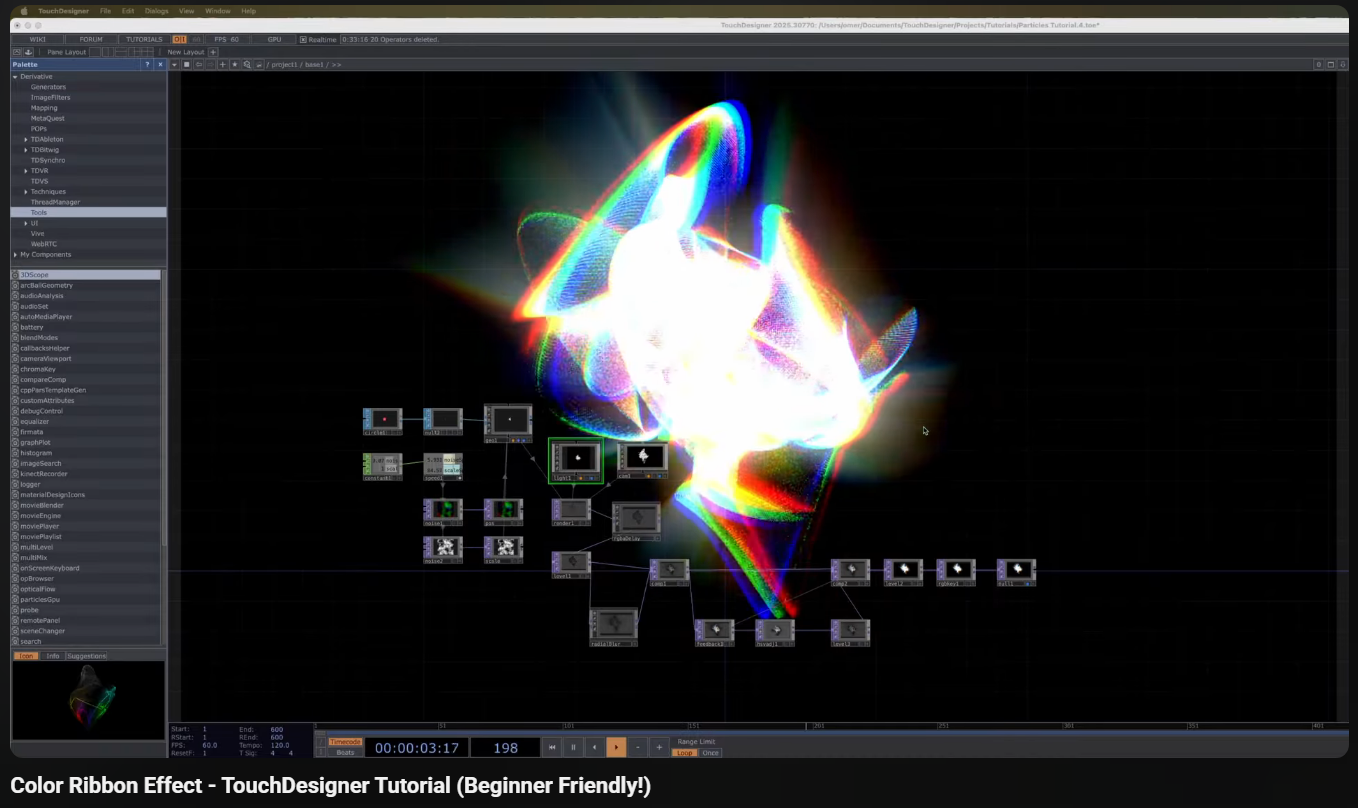Expand My Components in Palette tree
1358x808 pixels.
pyautogui.click(x=15, y=255)
